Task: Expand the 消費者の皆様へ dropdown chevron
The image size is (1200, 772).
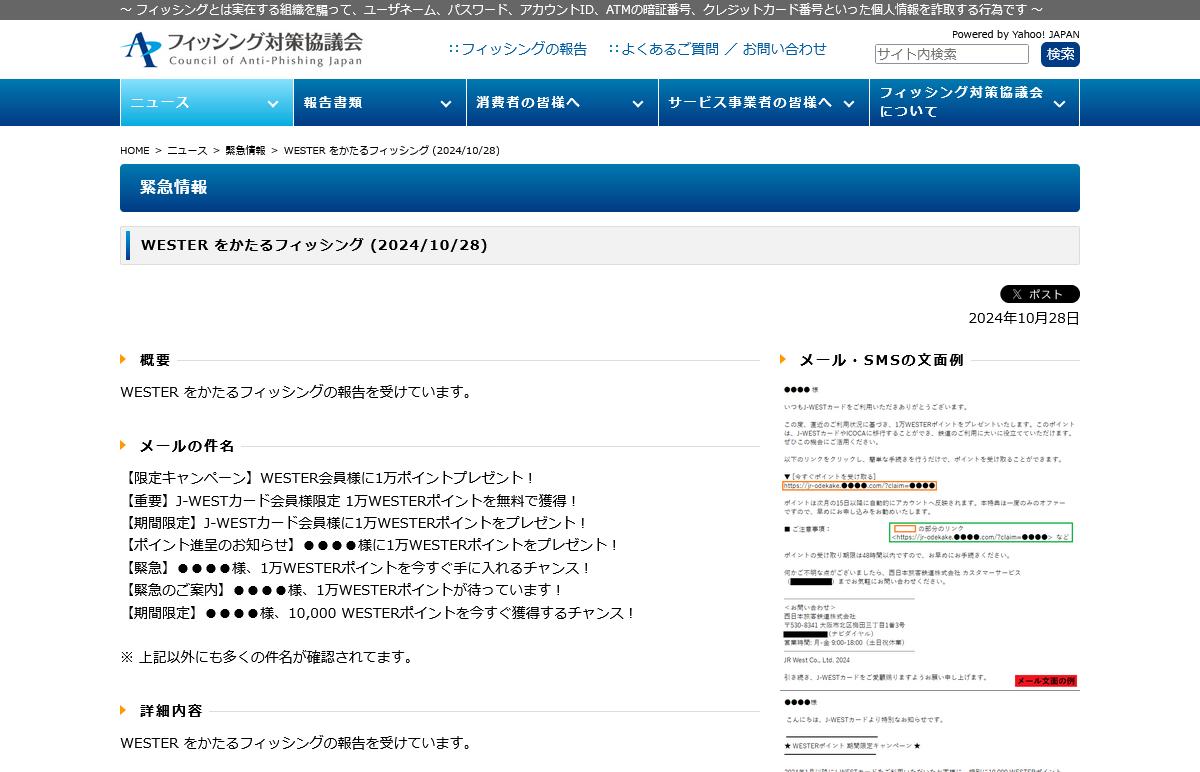Action: pyautogui.click(x=637, y=103)
